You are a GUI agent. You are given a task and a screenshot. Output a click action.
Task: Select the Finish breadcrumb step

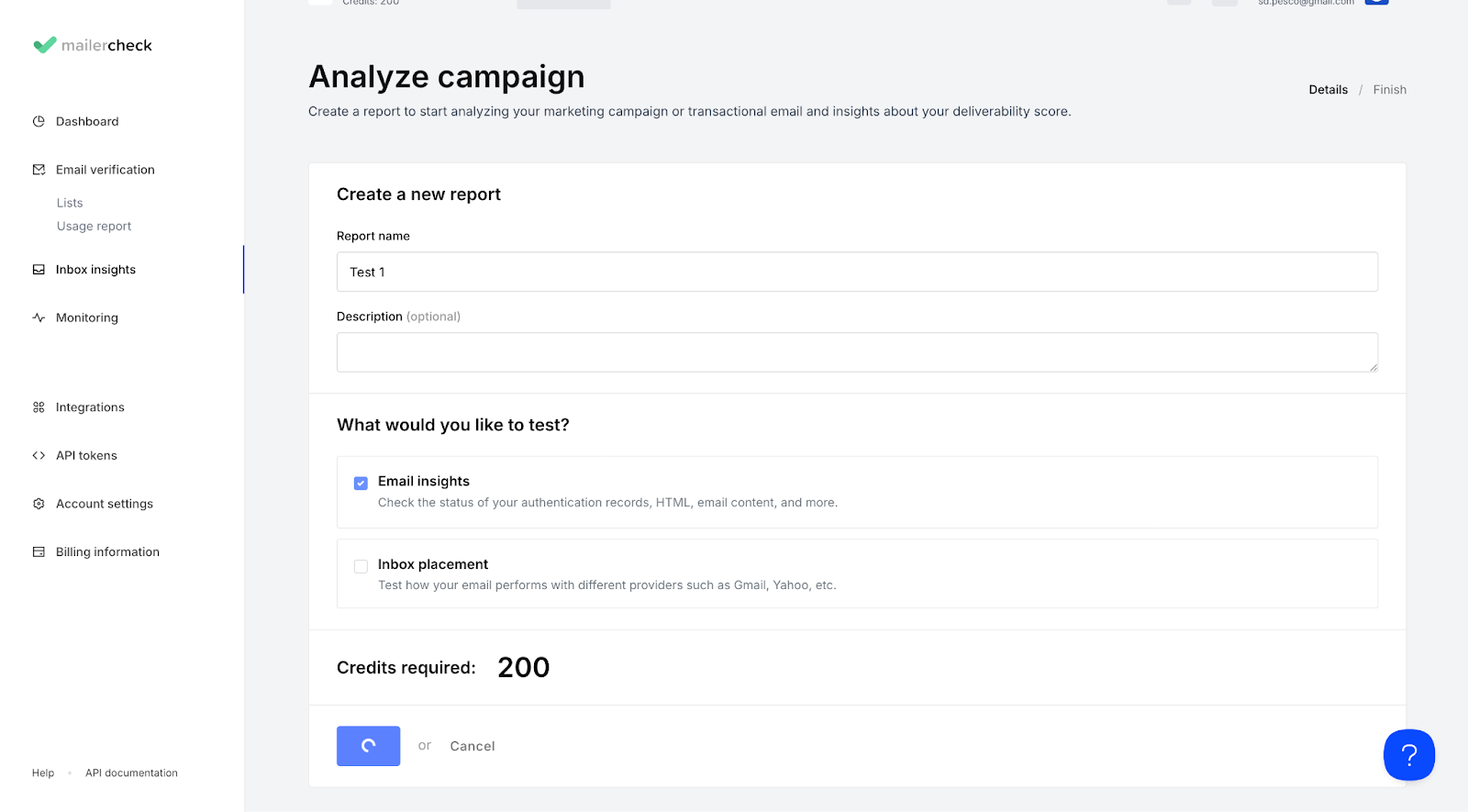pos(1389,90)
